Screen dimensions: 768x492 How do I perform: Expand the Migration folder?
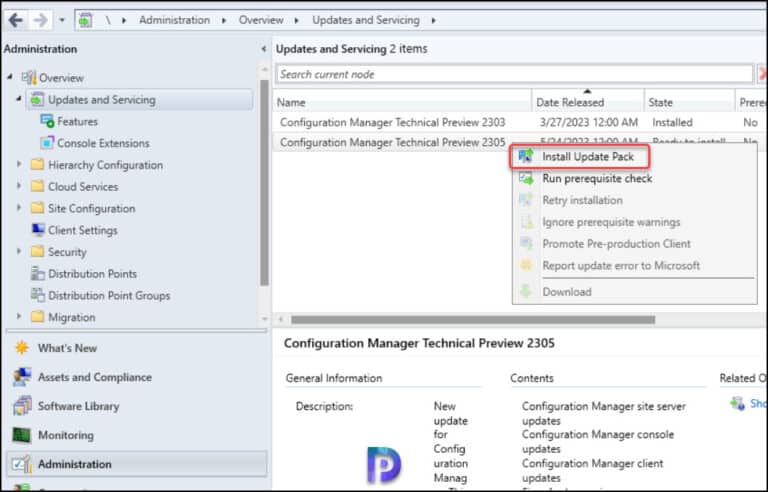(19, 316)
